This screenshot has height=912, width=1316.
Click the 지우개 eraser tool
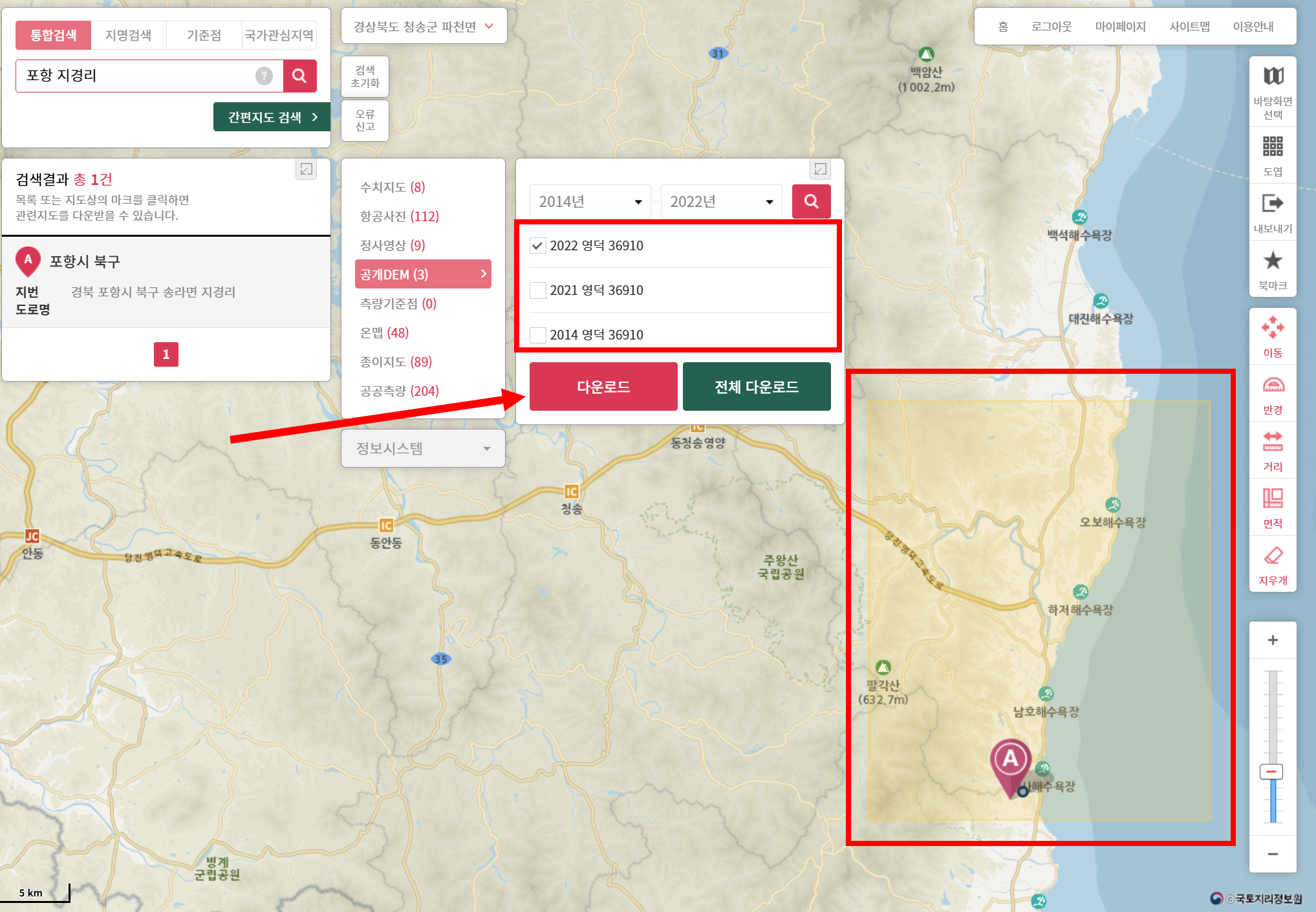pyautogui.click(x=1273, y=556)
